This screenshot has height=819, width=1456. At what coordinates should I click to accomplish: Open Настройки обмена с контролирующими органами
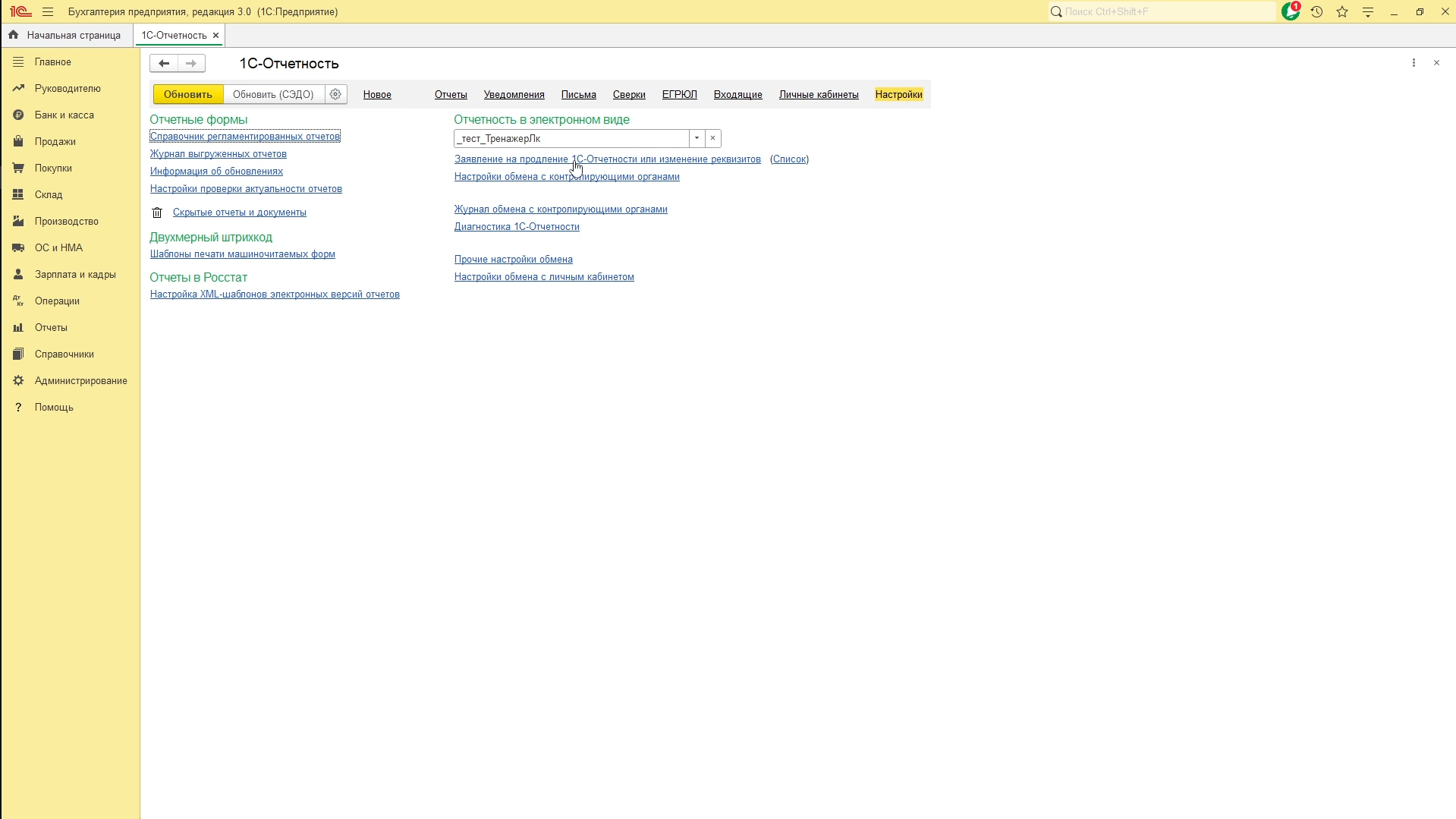[x=567, y=177]
